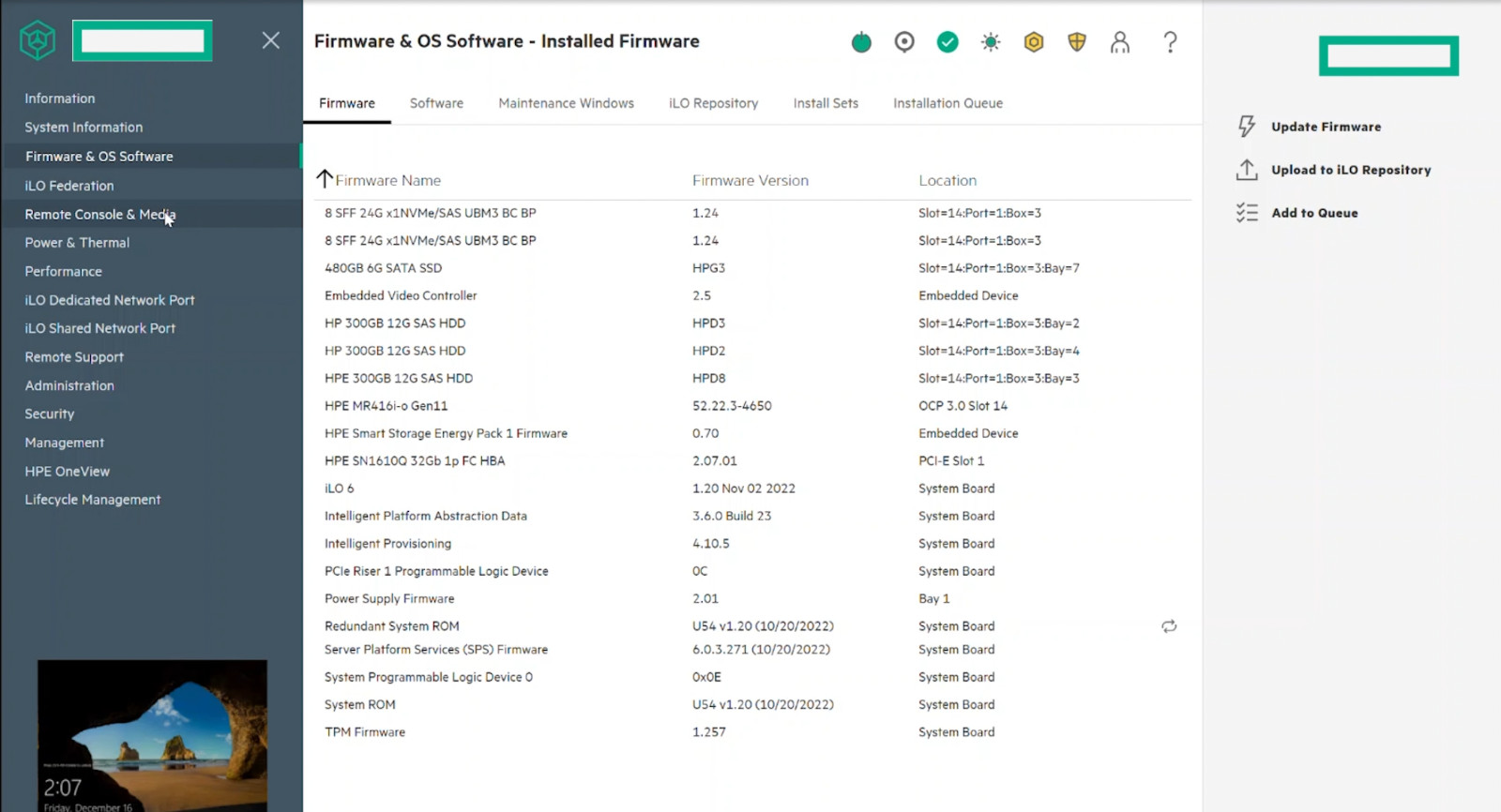1501x812 pixels.
Task: Click the yellow shield security icon
Action: [x=1077, y=42]
